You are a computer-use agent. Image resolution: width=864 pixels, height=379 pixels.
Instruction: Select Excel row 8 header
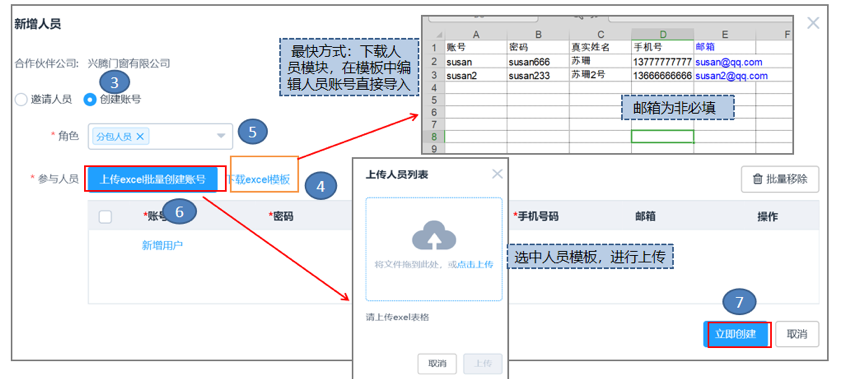433,136
